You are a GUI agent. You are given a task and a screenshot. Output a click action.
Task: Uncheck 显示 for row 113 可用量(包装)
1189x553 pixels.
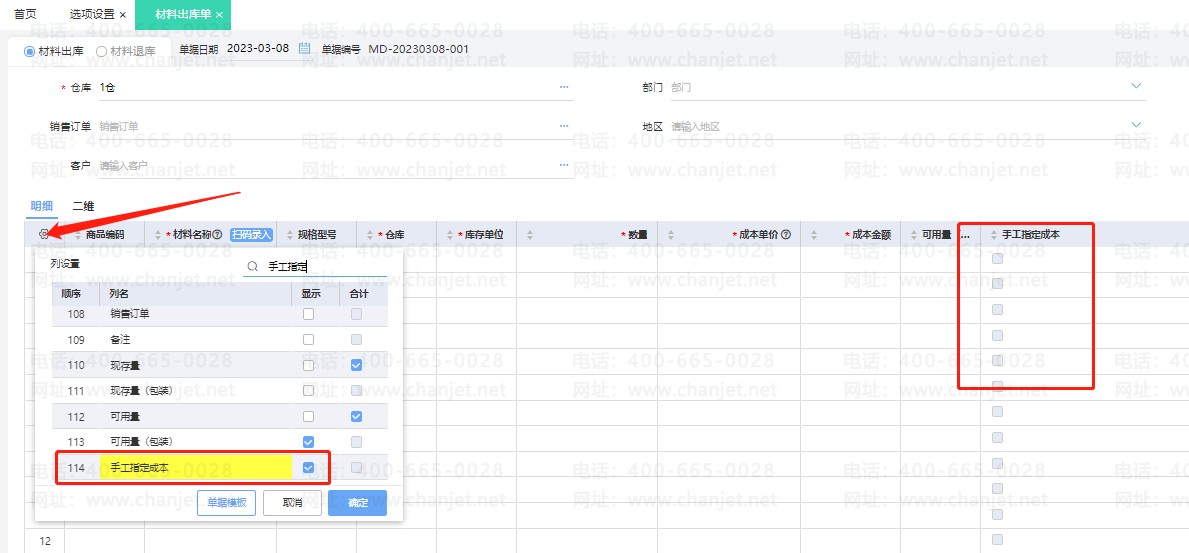[308, 441]
